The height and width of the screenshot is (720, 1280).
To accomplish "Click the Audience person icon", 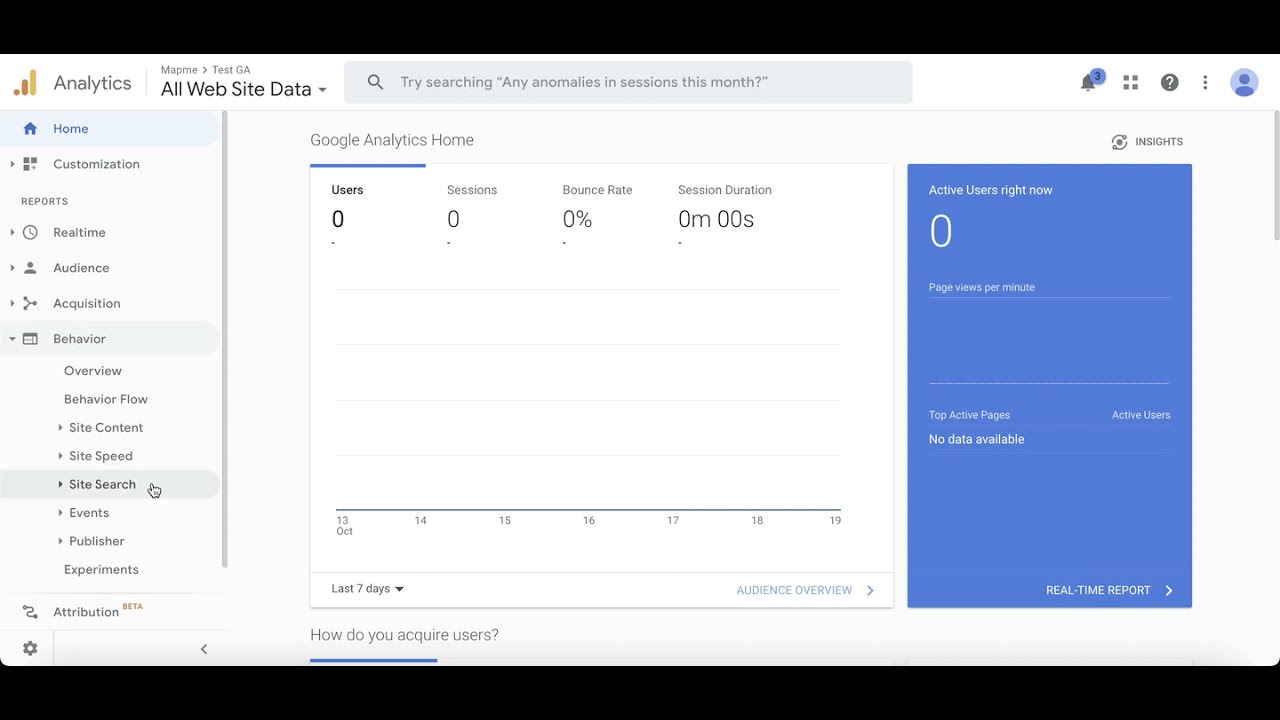I will (30, 268).
